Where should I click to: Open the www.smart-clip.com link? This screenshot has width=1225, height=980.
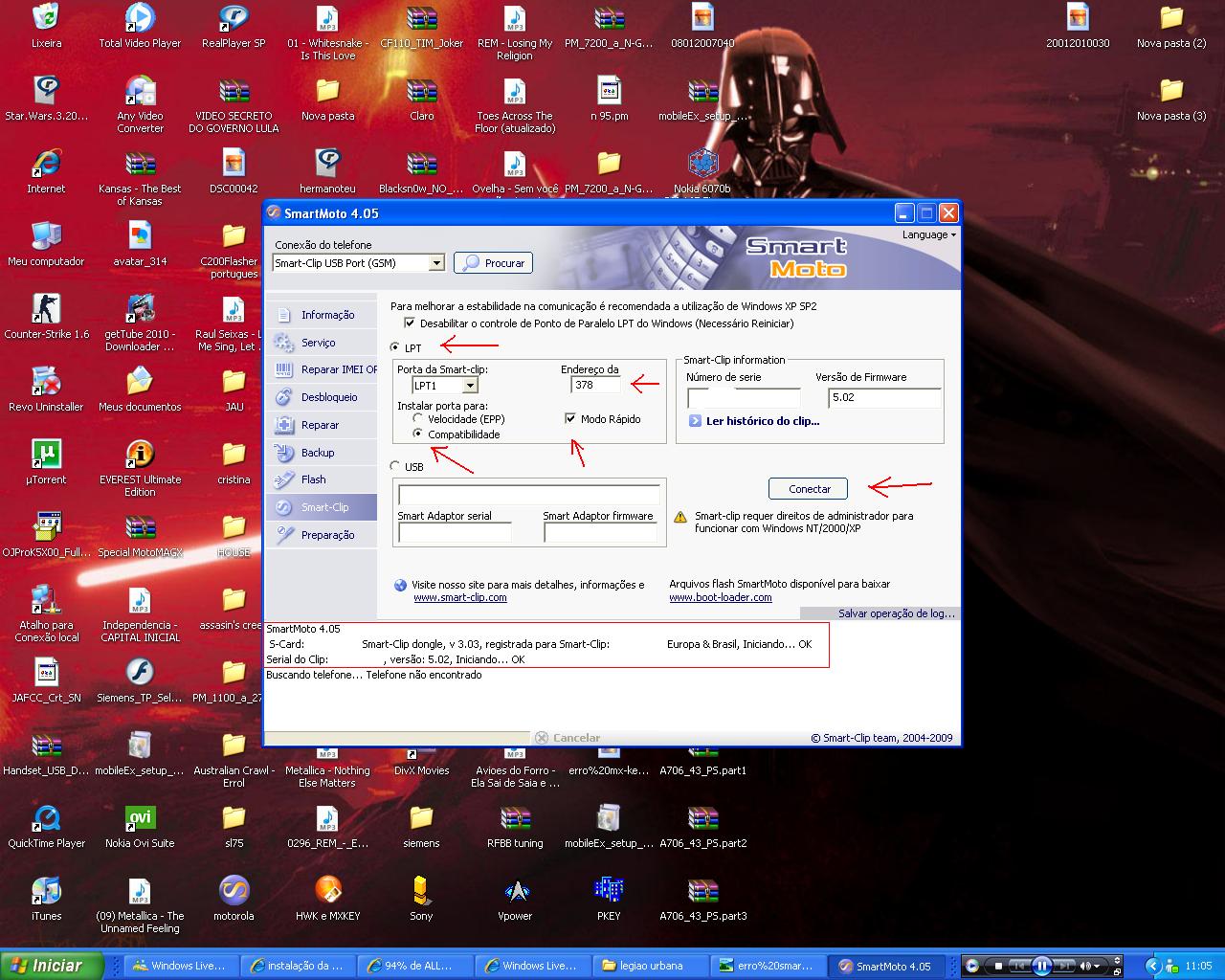[459, 597]
